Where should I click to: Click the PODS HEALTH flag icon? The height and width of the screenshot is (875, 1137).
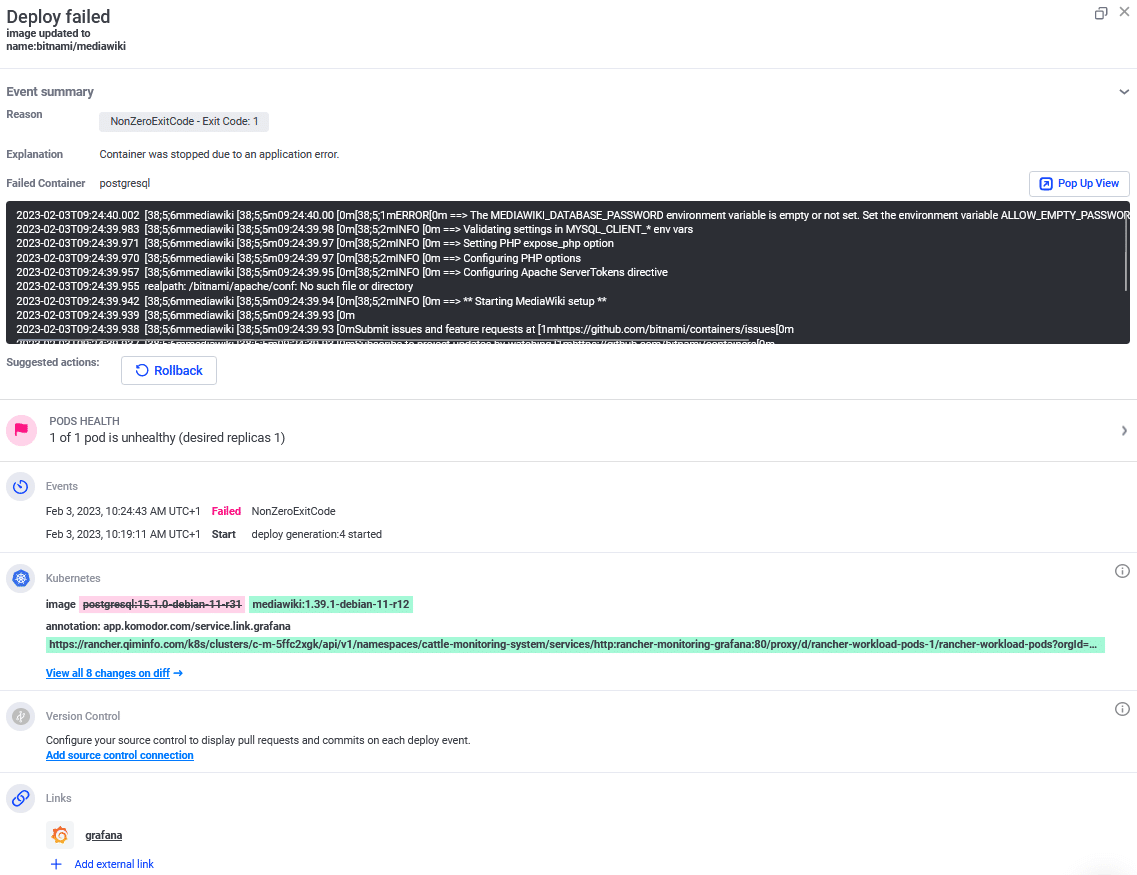pyautogui.click(x=21, y=430)
